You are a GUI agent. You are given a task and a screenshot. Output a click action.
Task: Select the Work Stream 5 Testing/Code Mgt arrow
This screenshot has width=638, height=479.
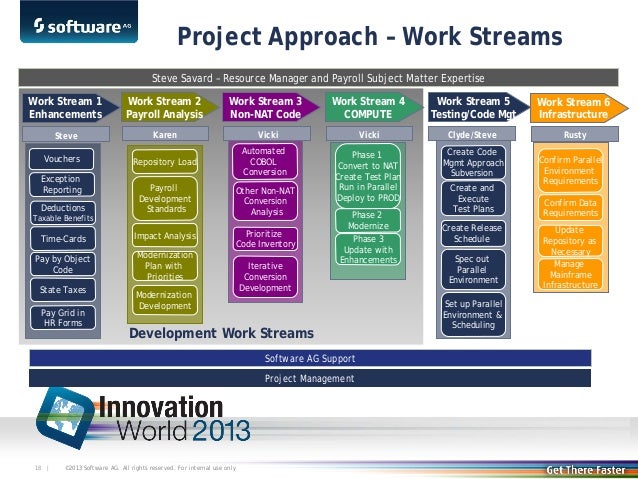(x=478, y=107)
